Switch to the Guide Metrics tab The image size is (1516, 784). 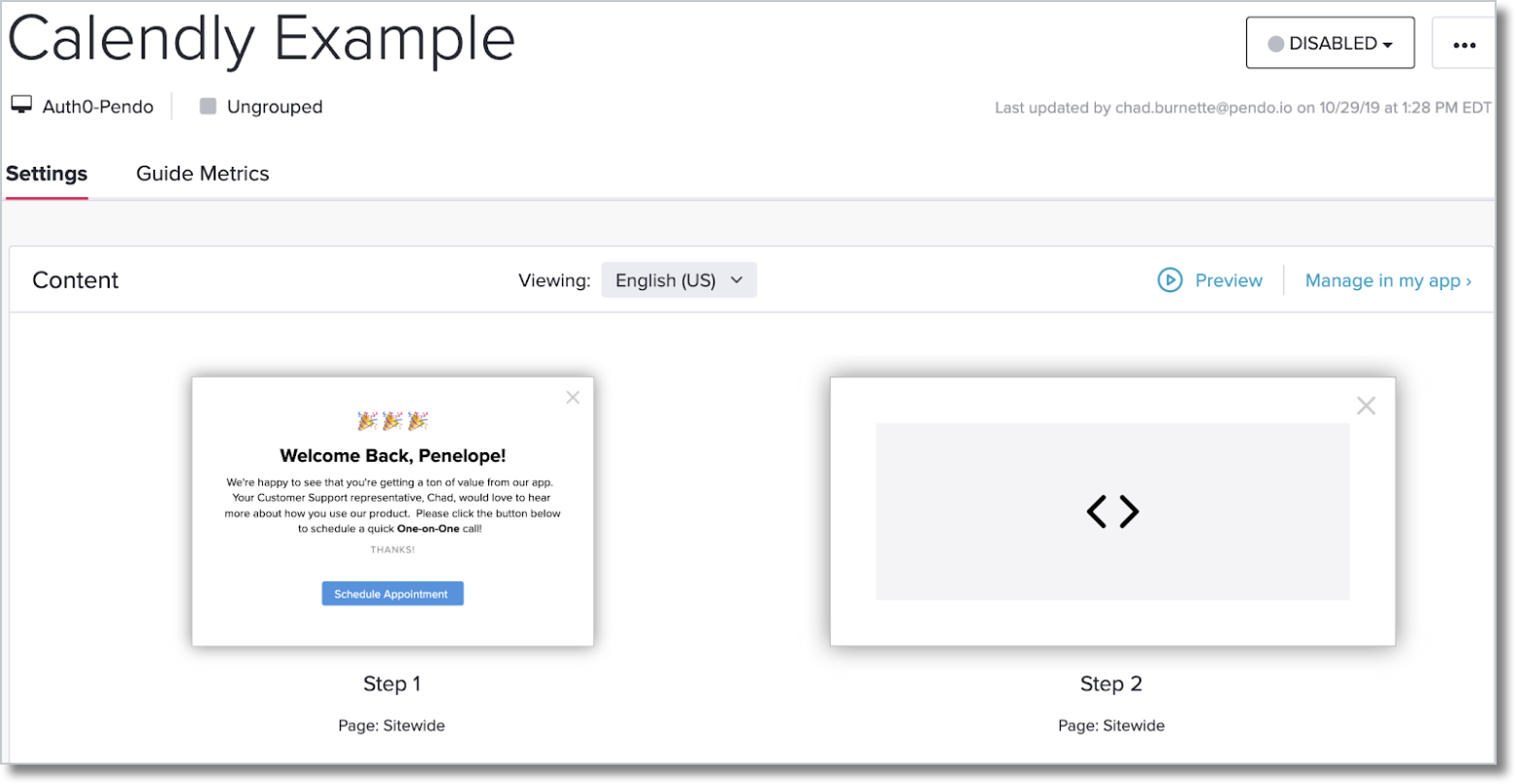coord(202,173)
